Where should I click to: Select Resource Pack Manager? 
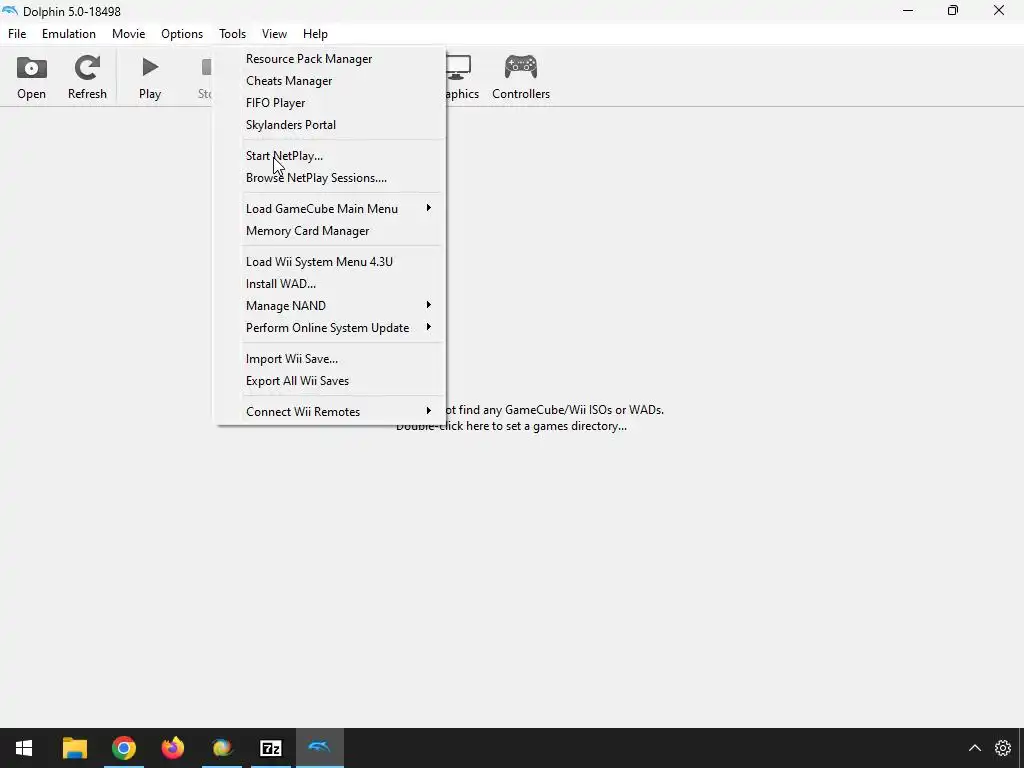(x=331, y=59)
